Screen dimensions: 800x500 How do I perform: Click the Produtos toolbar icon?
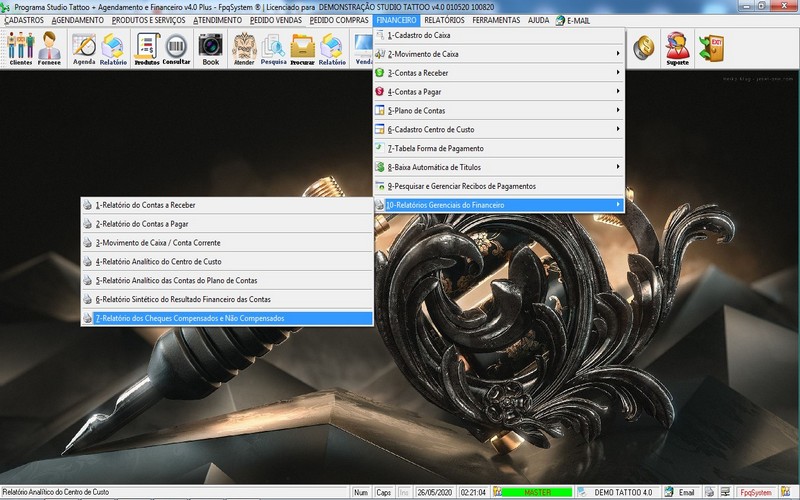[x=147, y=48]
